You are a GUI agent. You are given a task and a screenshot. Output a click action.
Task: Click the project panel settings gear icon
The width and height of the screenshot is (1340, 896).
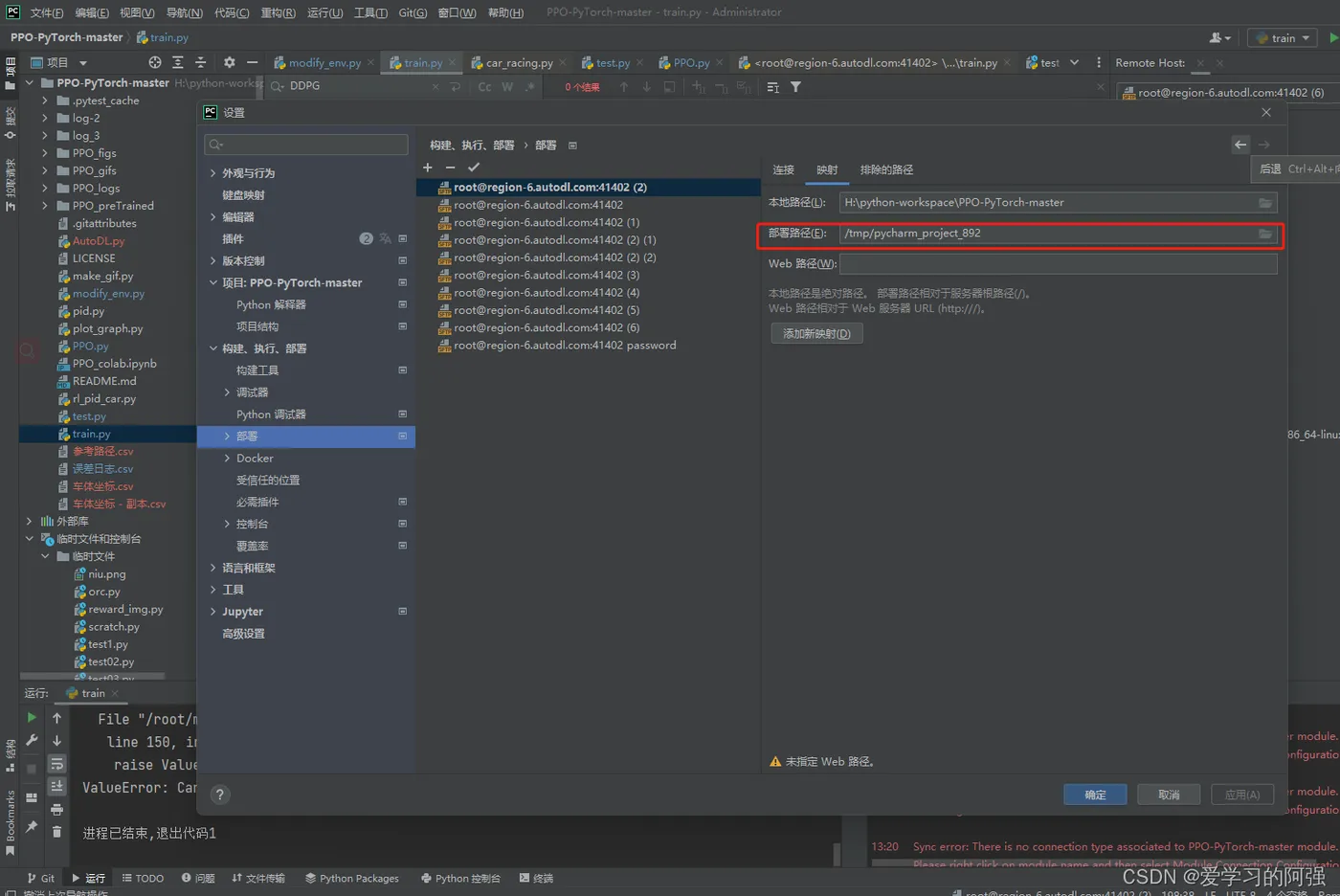[x=229, y=62]
